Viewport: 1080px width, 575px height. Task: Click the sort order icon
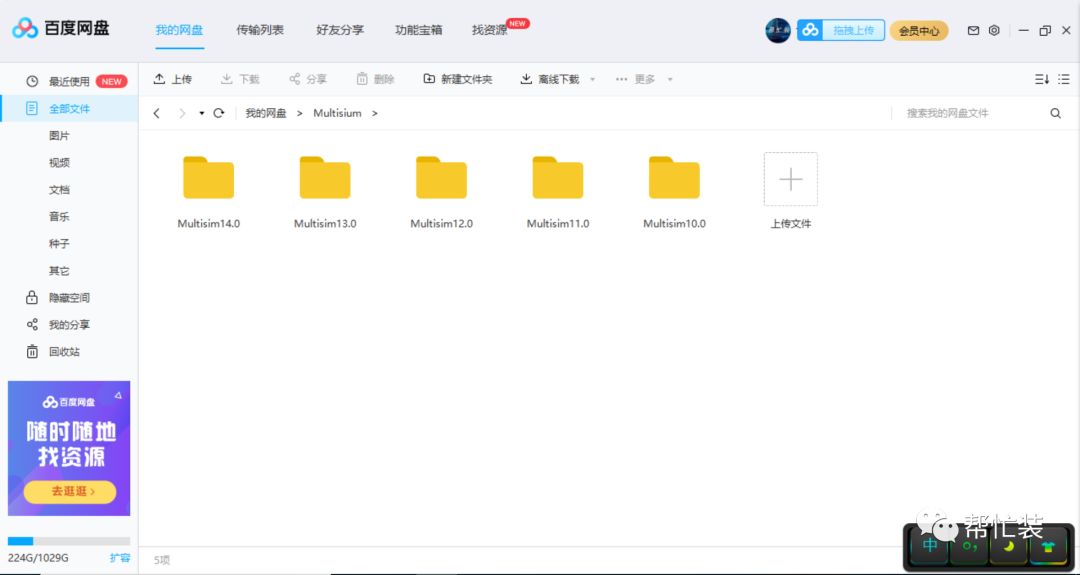(x=1041, y=79)
